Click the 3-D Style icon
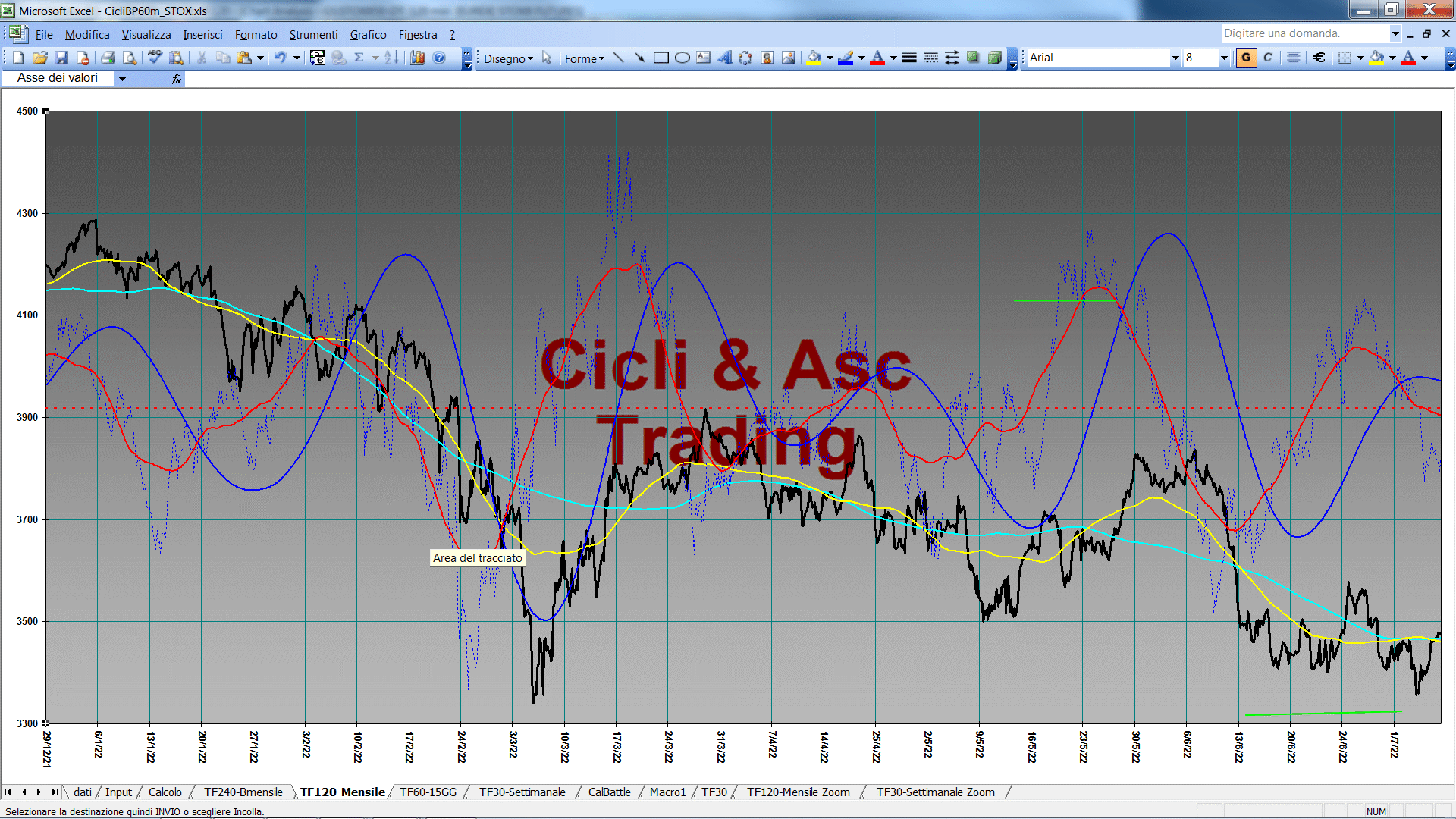This screenshot has width=1456, height=819. tap(994, 58)
